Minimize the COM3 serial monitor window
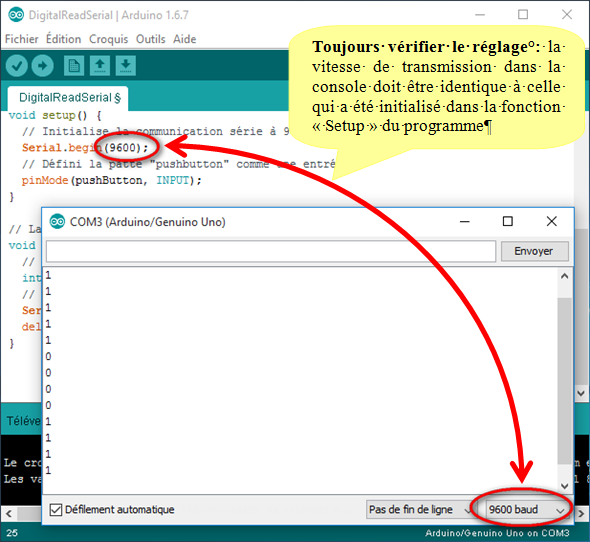Screen dimensions: 590x542 [x=465, y=222]
